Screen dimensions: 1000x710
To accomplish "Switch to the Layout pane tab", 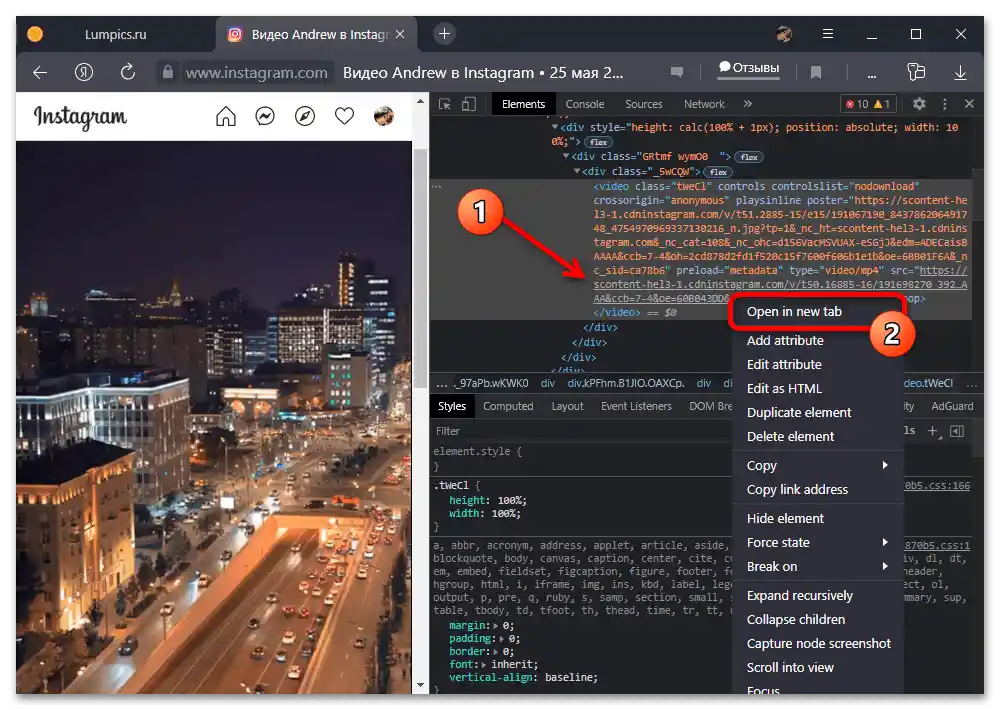I will [567, 406].
